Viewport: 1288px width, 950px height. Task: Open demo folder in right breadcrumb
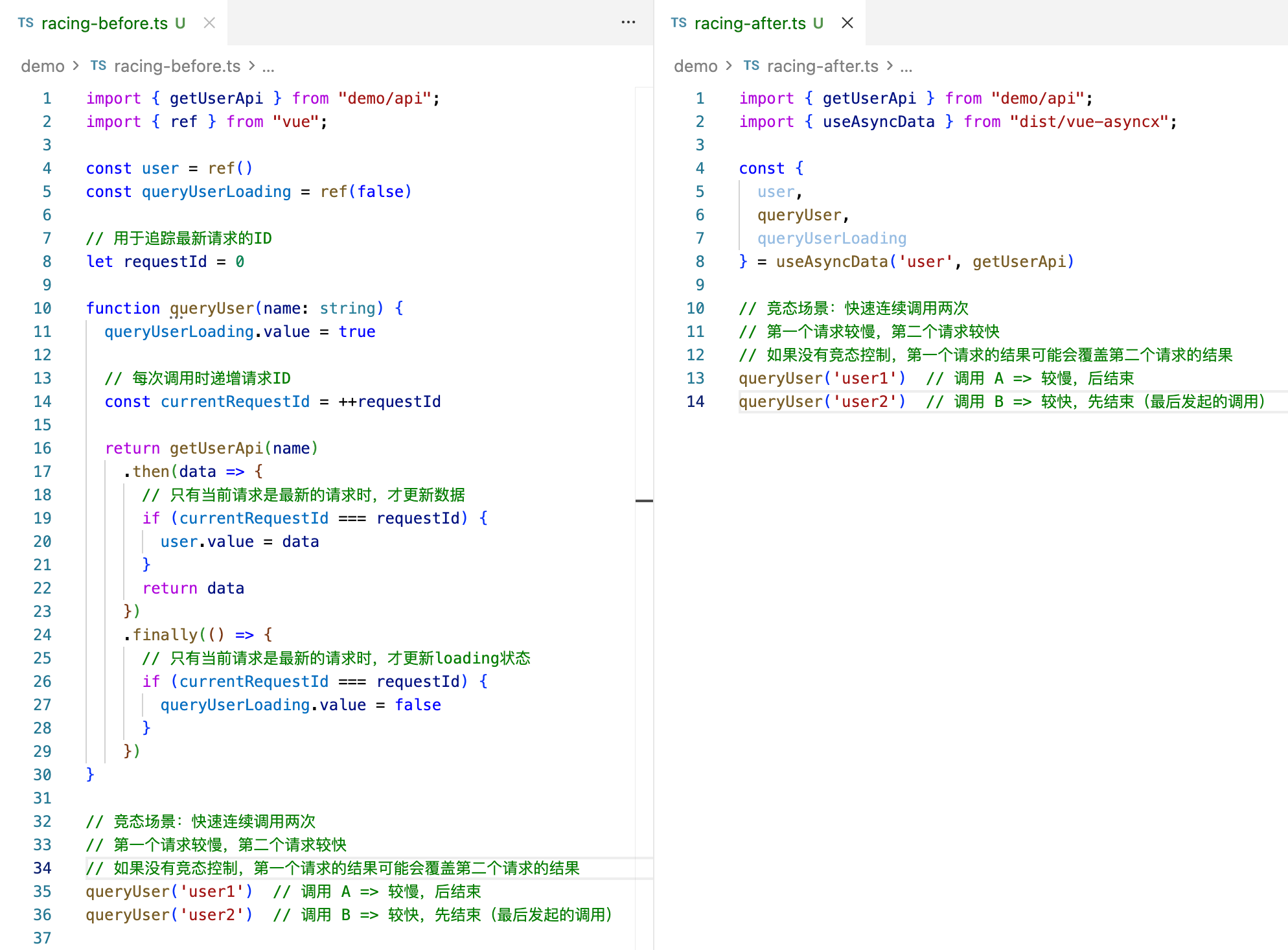(695, 66)
